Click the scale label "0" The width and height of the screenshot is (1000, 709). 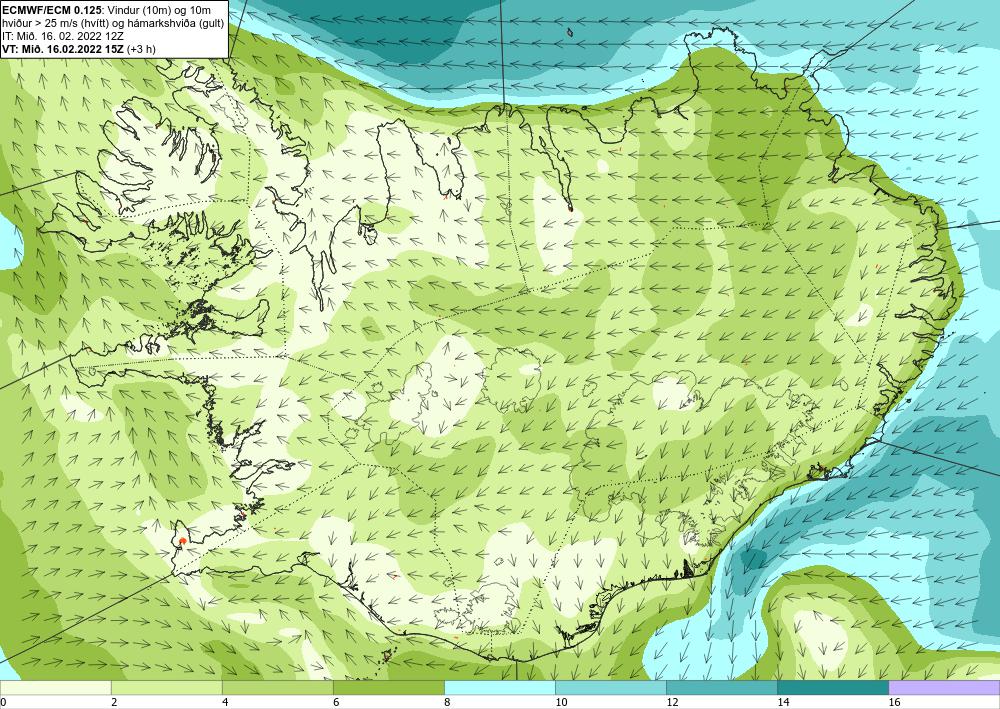click(3, 702)
